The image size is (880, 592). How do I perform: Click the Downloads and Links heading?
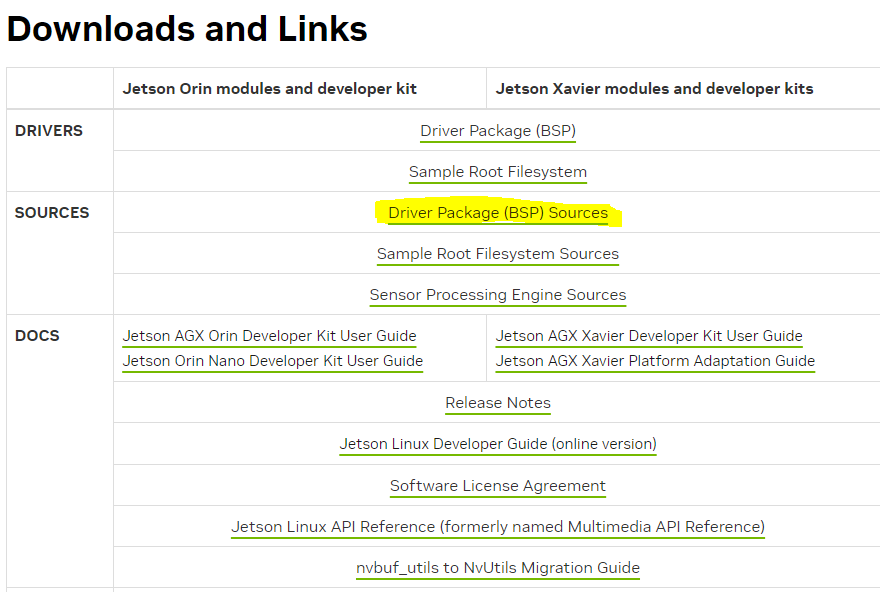pos(187,29)
